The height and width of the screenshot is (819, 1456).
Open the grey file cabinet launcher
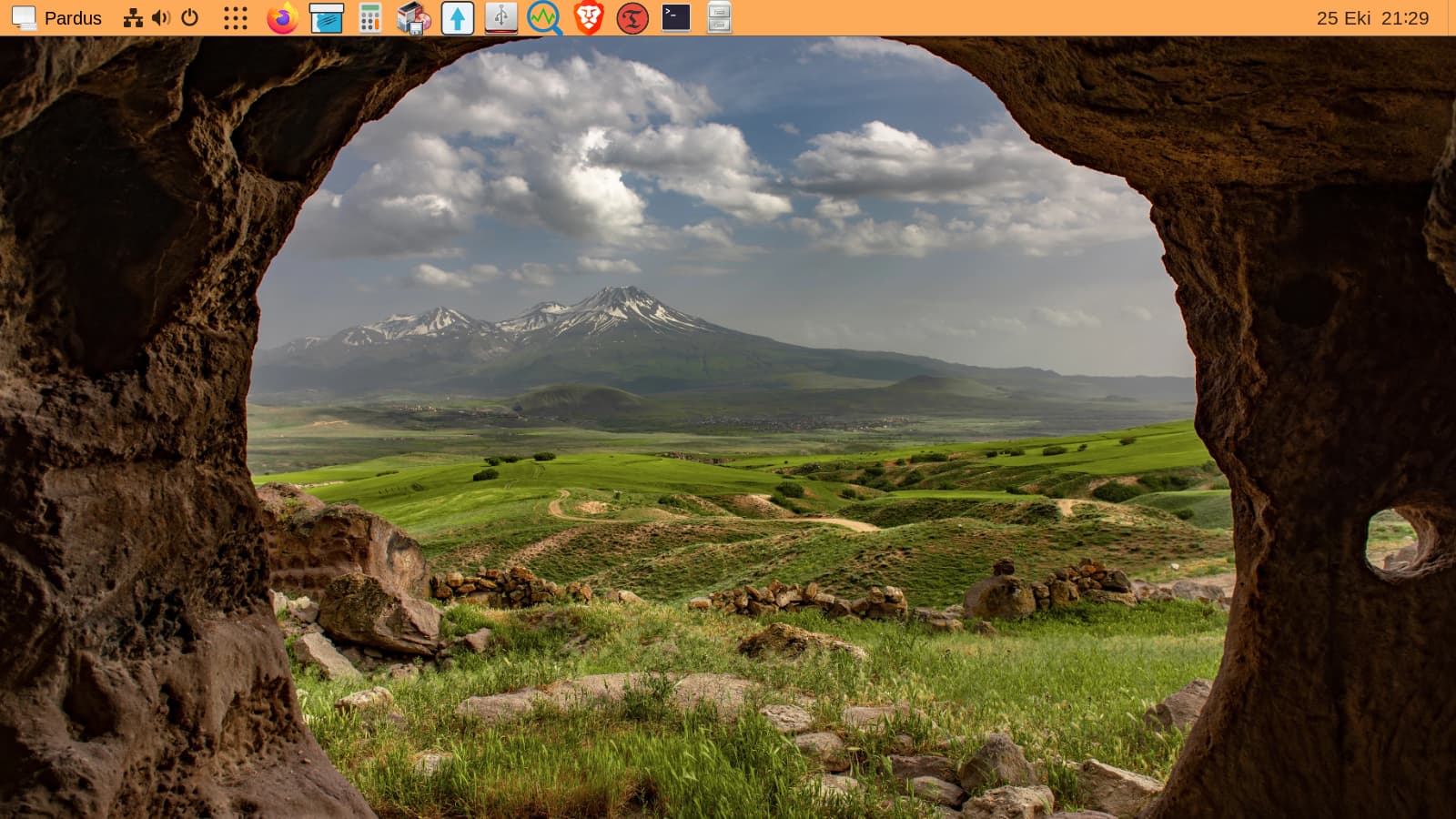[719, 18]
